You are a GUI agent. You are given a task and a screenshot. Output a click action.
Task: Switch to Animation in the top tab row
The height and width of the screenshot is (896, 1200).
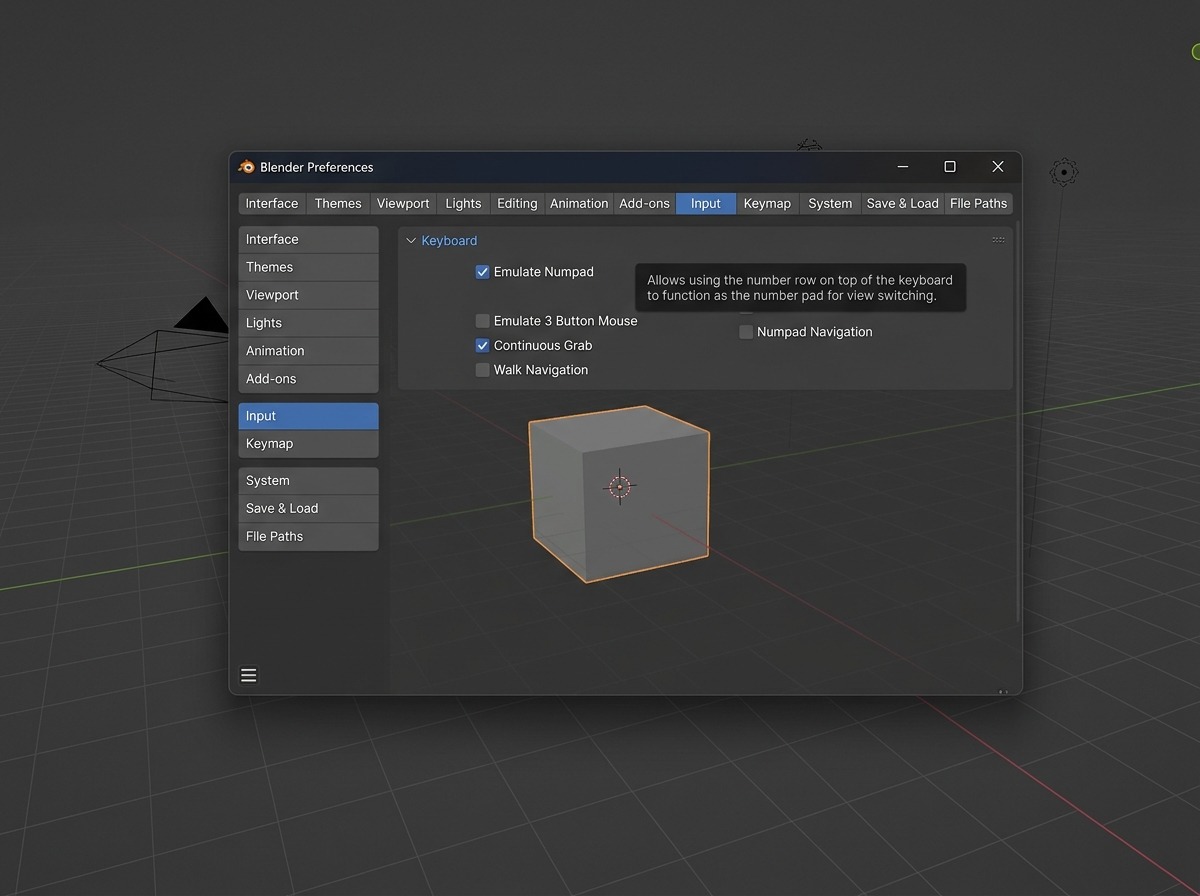coord(579,203)
